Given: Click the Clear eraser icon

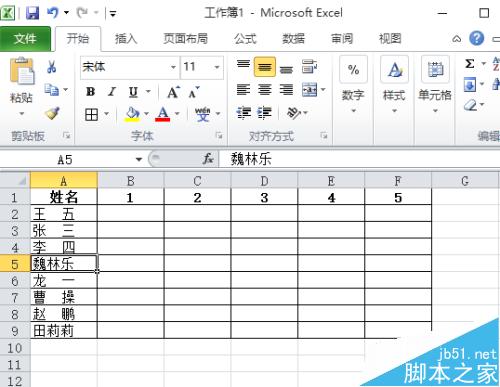Looking at the screenshot, I should (x=470, y=105).
